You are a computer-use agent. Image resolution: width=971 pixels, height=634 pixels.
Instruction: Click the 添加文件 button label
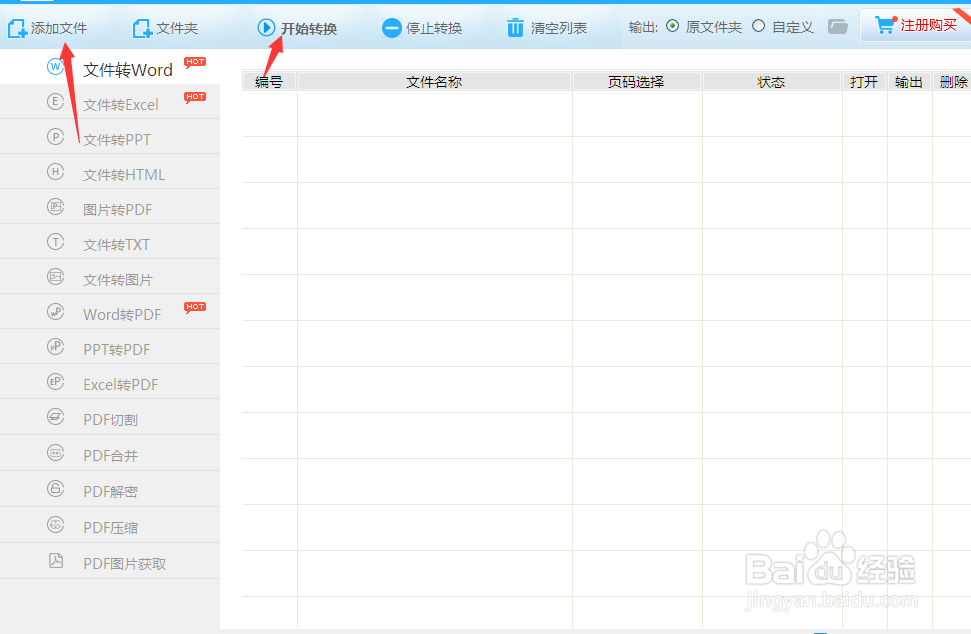pyautogui.click(x=59, y=28)
